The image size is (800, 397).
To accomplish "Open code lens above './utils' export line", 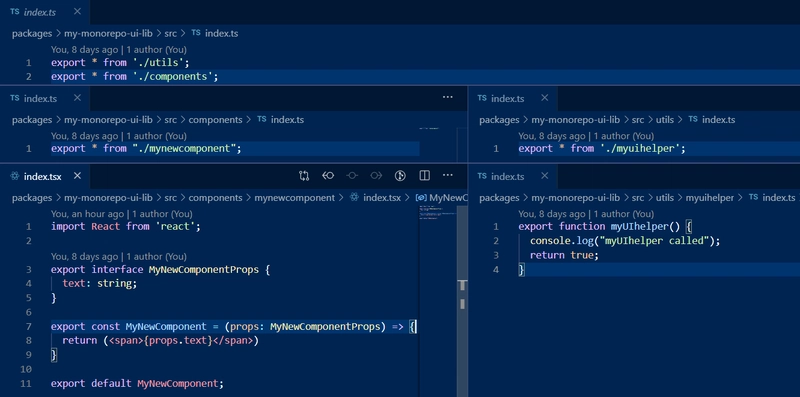I will 118,49.
